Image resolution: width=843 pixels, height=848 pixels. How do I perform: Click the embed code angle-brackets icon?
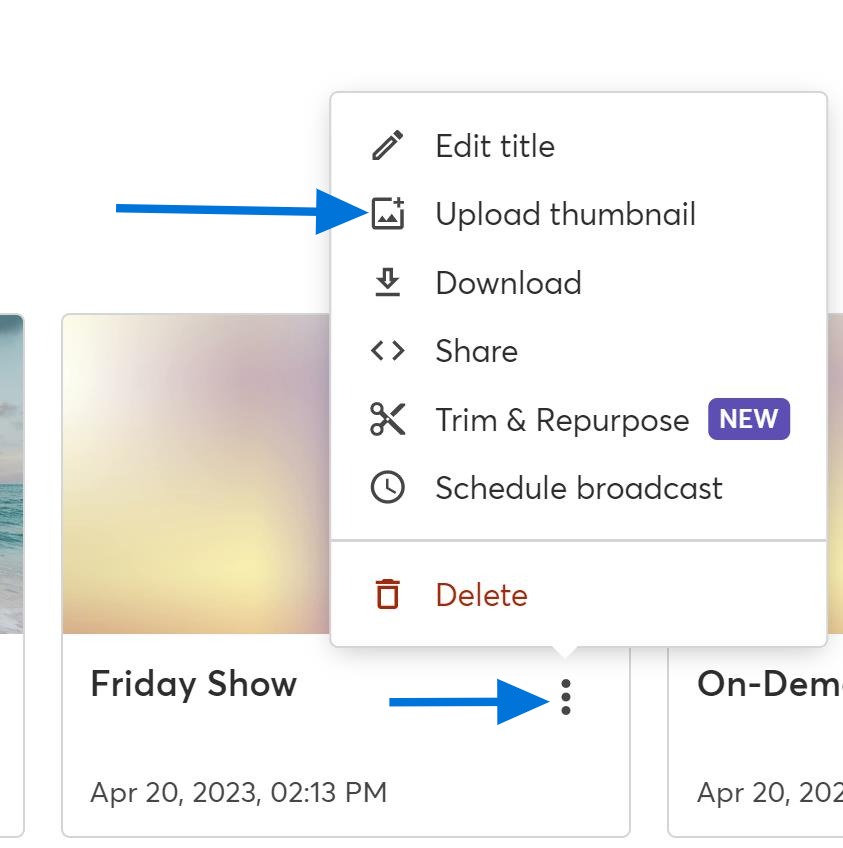[390, 350]
